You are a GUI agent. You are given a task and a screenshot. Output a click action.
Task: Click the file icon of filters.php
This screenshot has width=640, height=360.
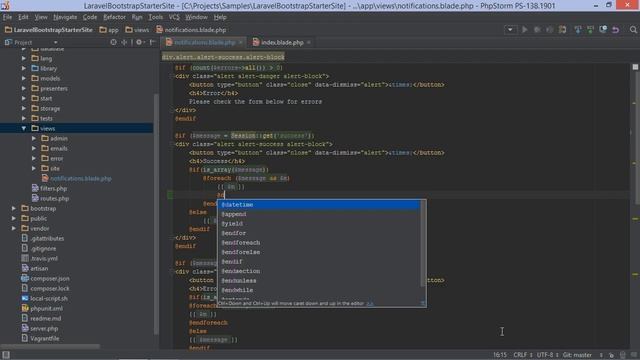35,188
